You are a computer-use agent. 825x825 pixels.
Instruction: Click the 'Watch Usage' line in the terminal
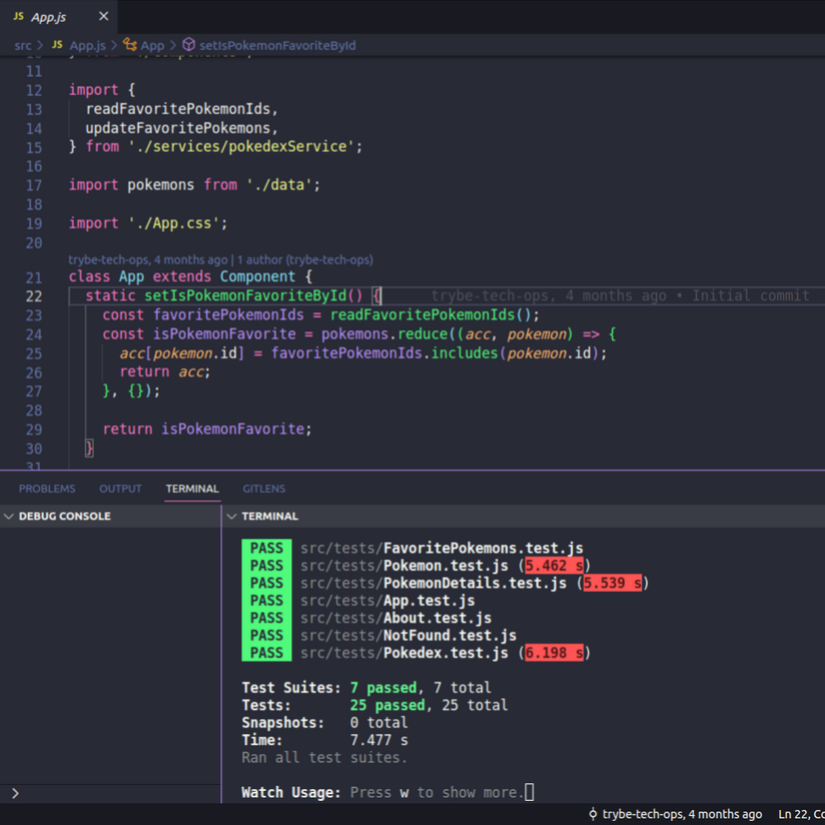click(x=388, y=792)
